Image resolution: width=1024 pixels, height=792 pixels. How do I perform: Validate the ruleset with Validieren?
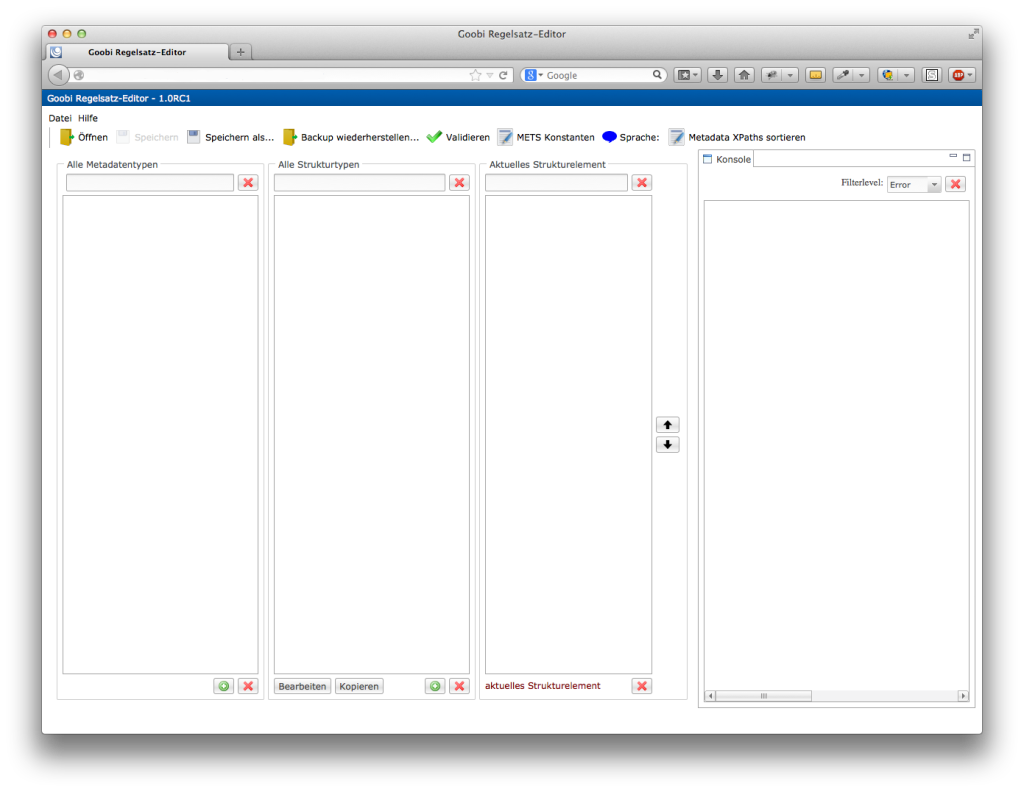coord(458,137)
